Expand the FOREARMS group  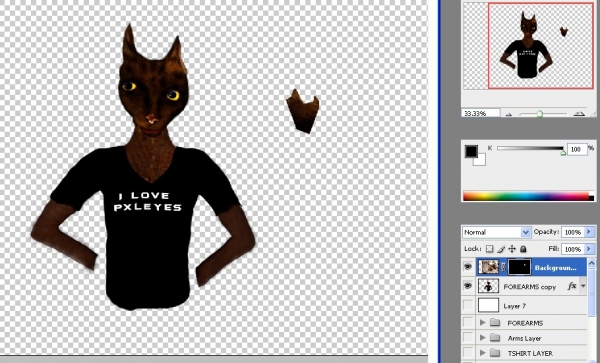click(x=483, y=322)
